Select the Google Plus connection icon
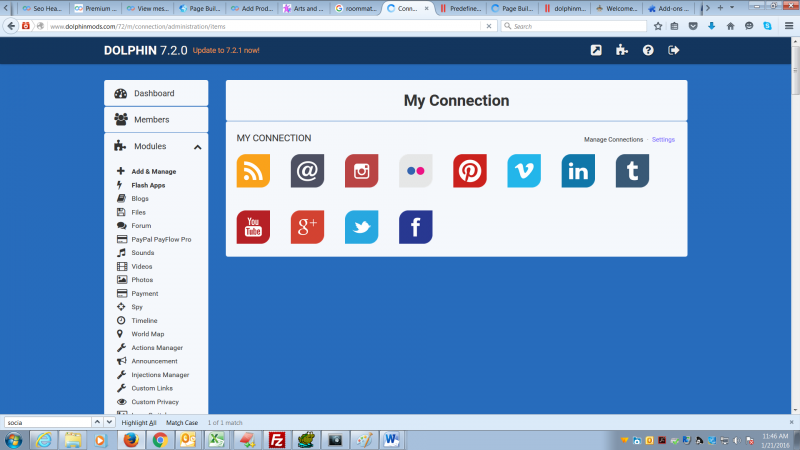 click(307, 227)
